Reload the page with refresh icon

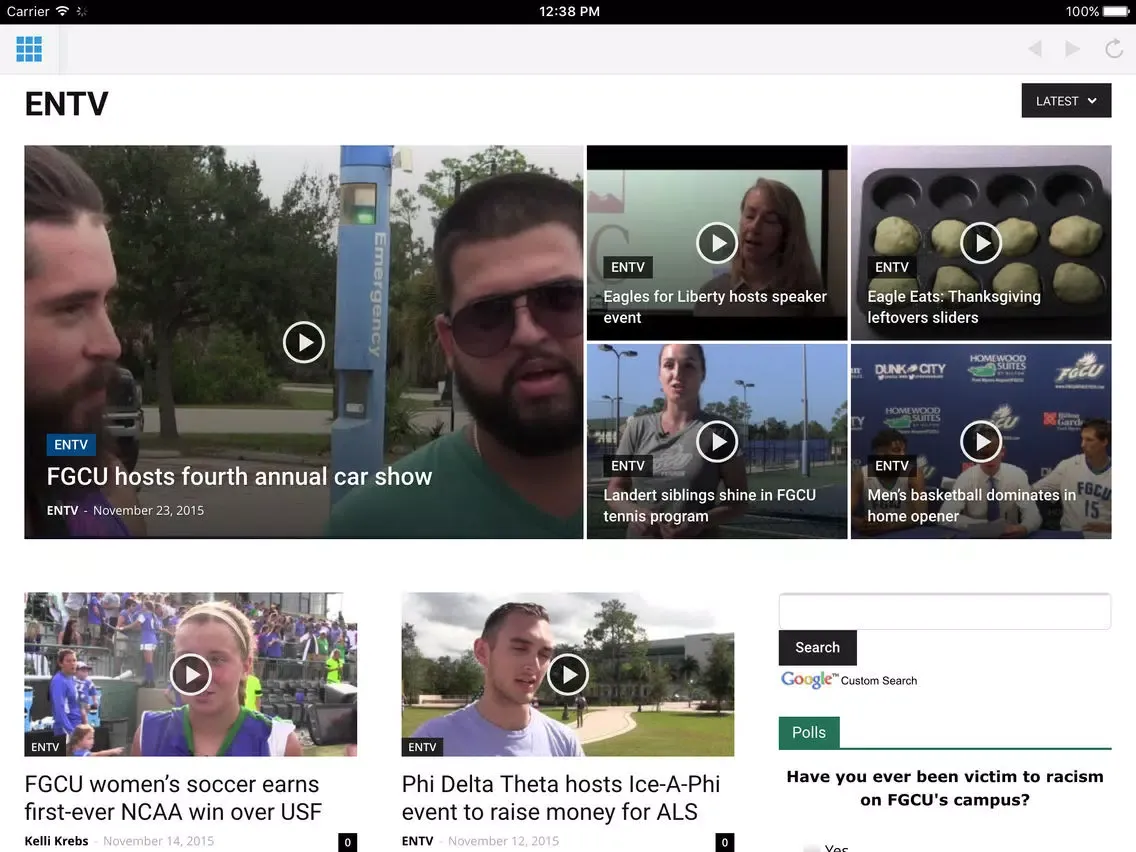point(1114,49)
